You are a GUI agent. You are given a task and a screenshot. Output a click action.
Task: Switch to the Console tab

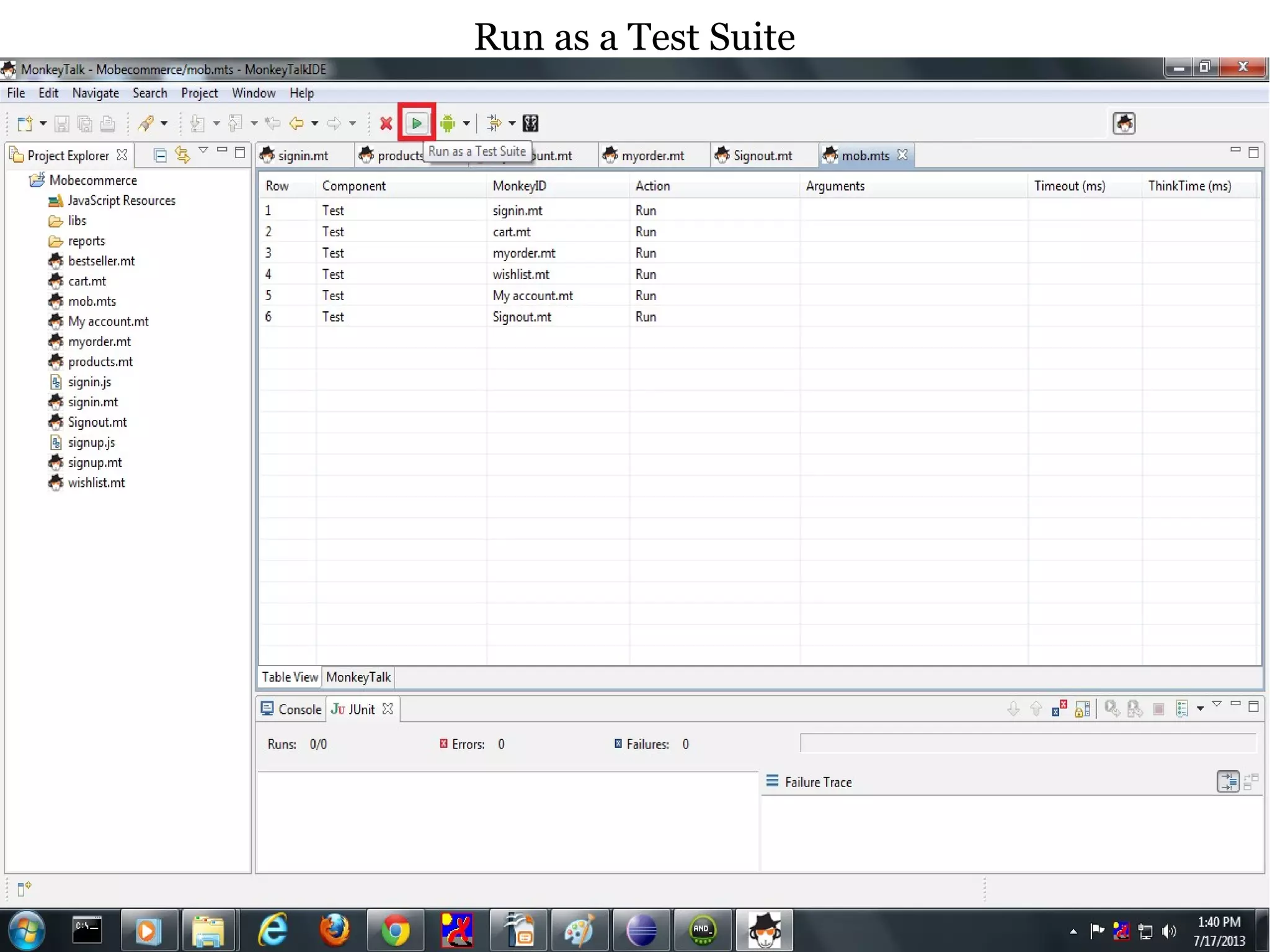click(x=290, y=710)
